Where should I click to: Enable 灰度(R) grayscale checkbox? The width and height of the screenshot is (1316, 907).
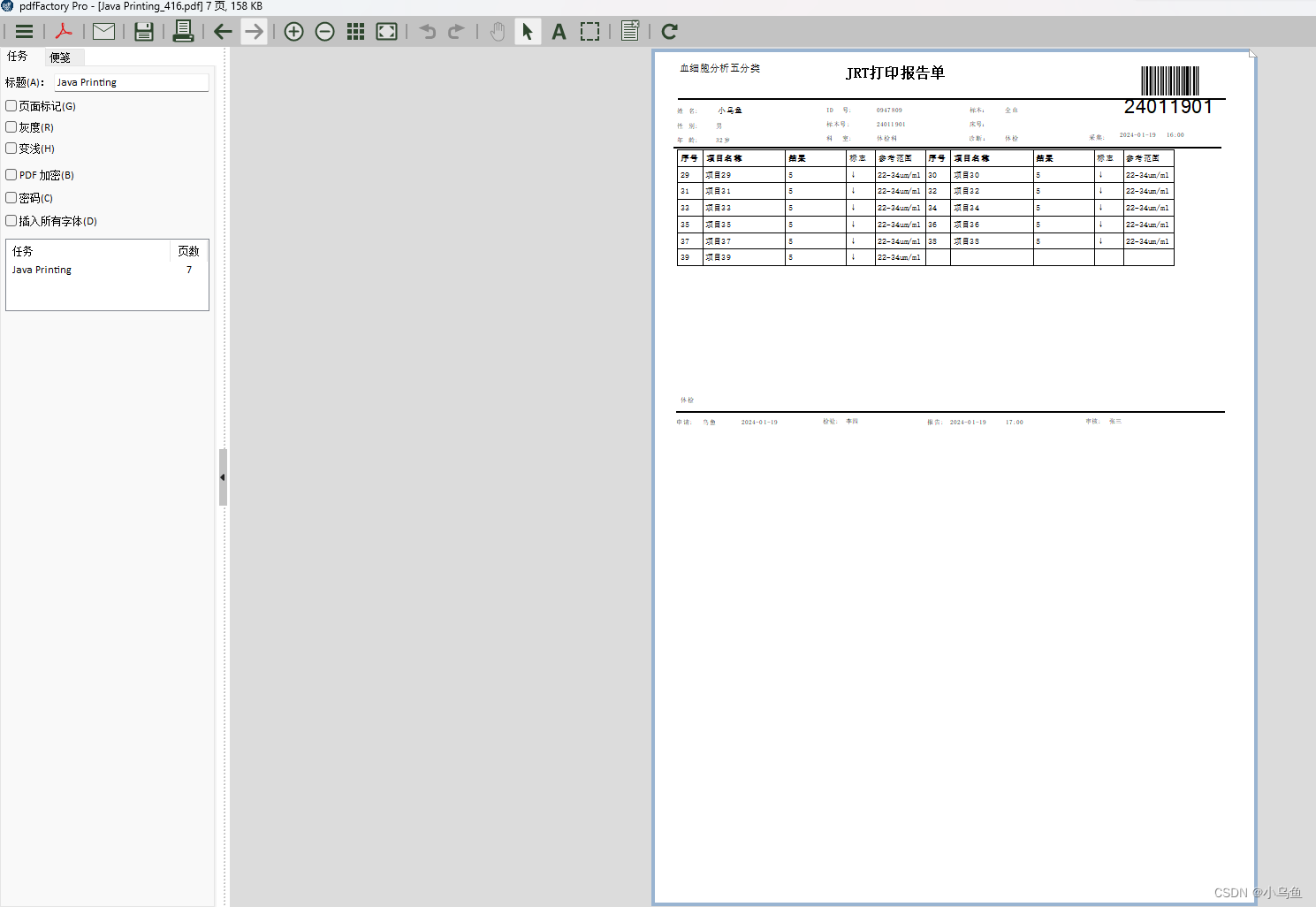click(11, 126)
